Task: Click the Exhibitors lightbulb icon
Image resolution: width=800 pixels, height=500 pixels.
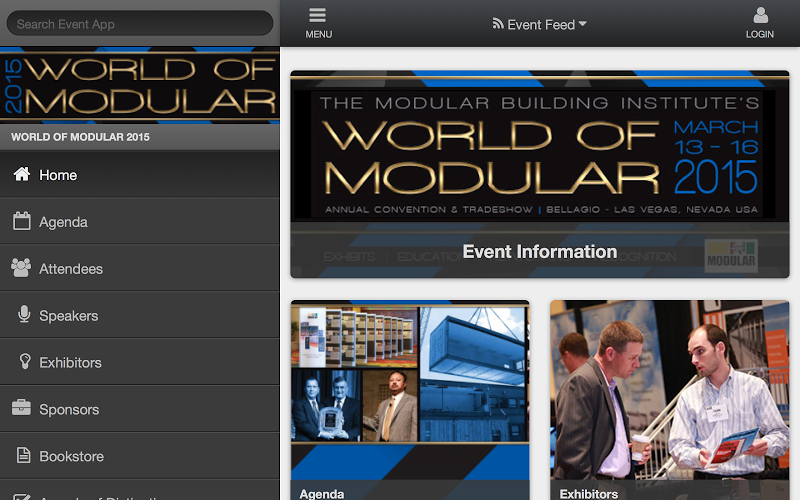Action: point(25,361)
